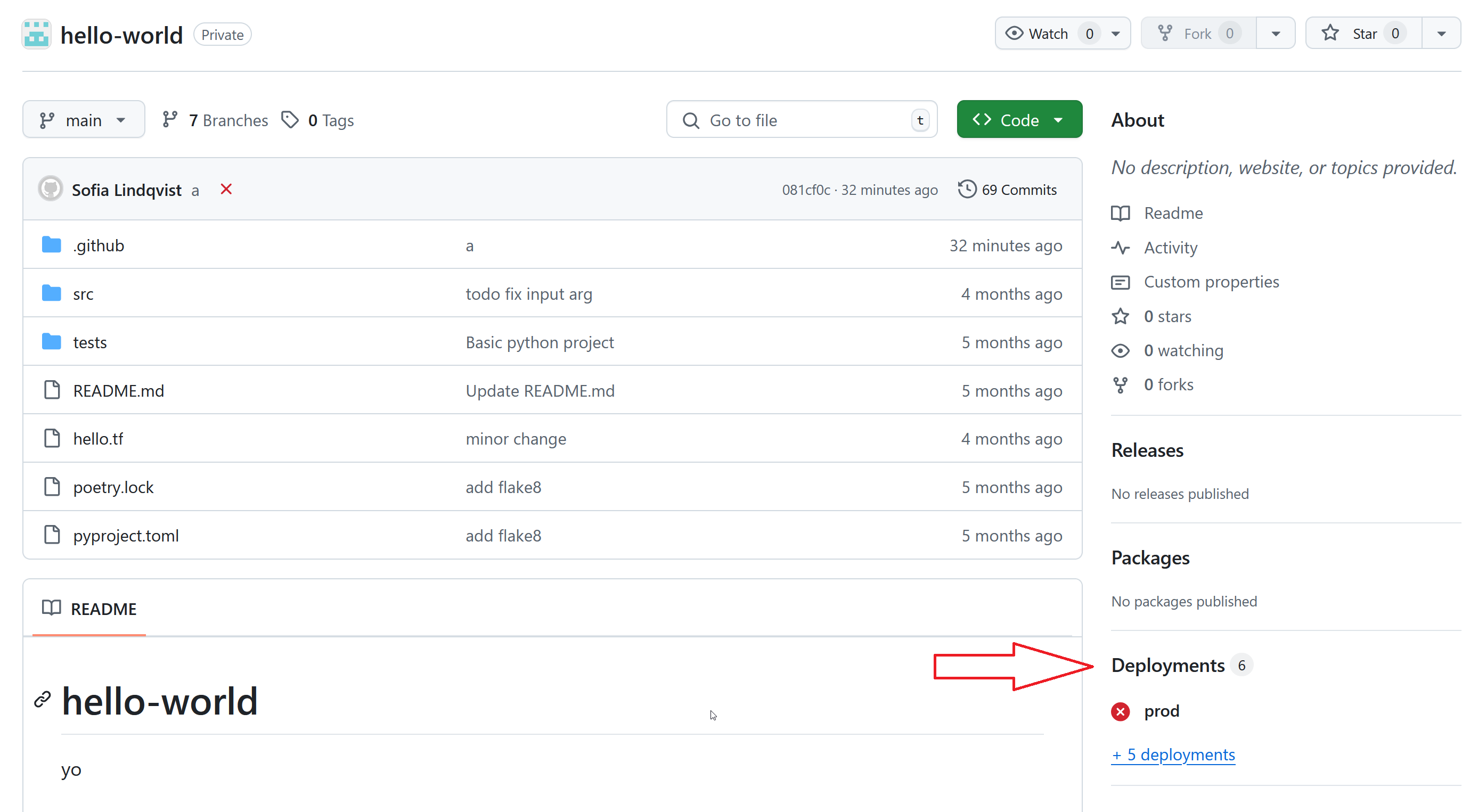Viewport: 1462px width, 812px height.
Task: Open the + 5 deployments link
Action: [1173, 754]
